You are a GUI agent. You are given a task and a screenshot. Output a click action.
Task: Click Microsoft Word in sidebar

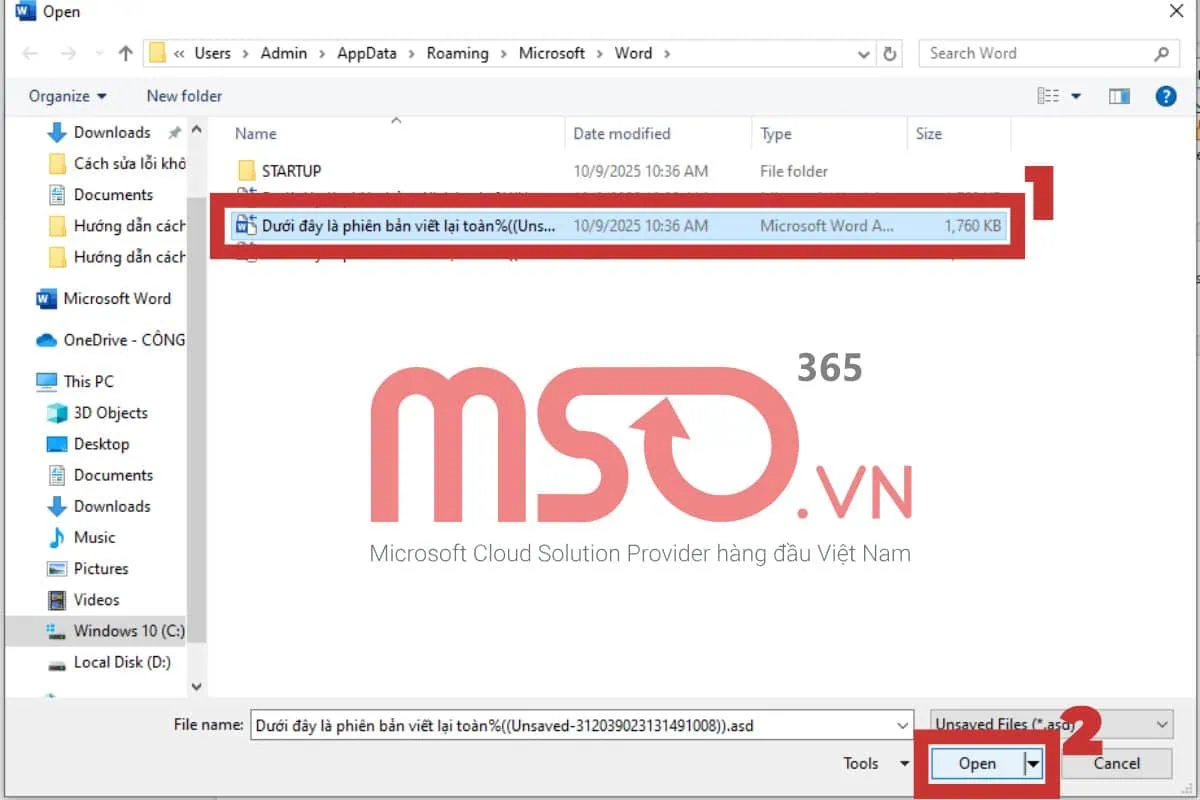[x=116, y=298]
